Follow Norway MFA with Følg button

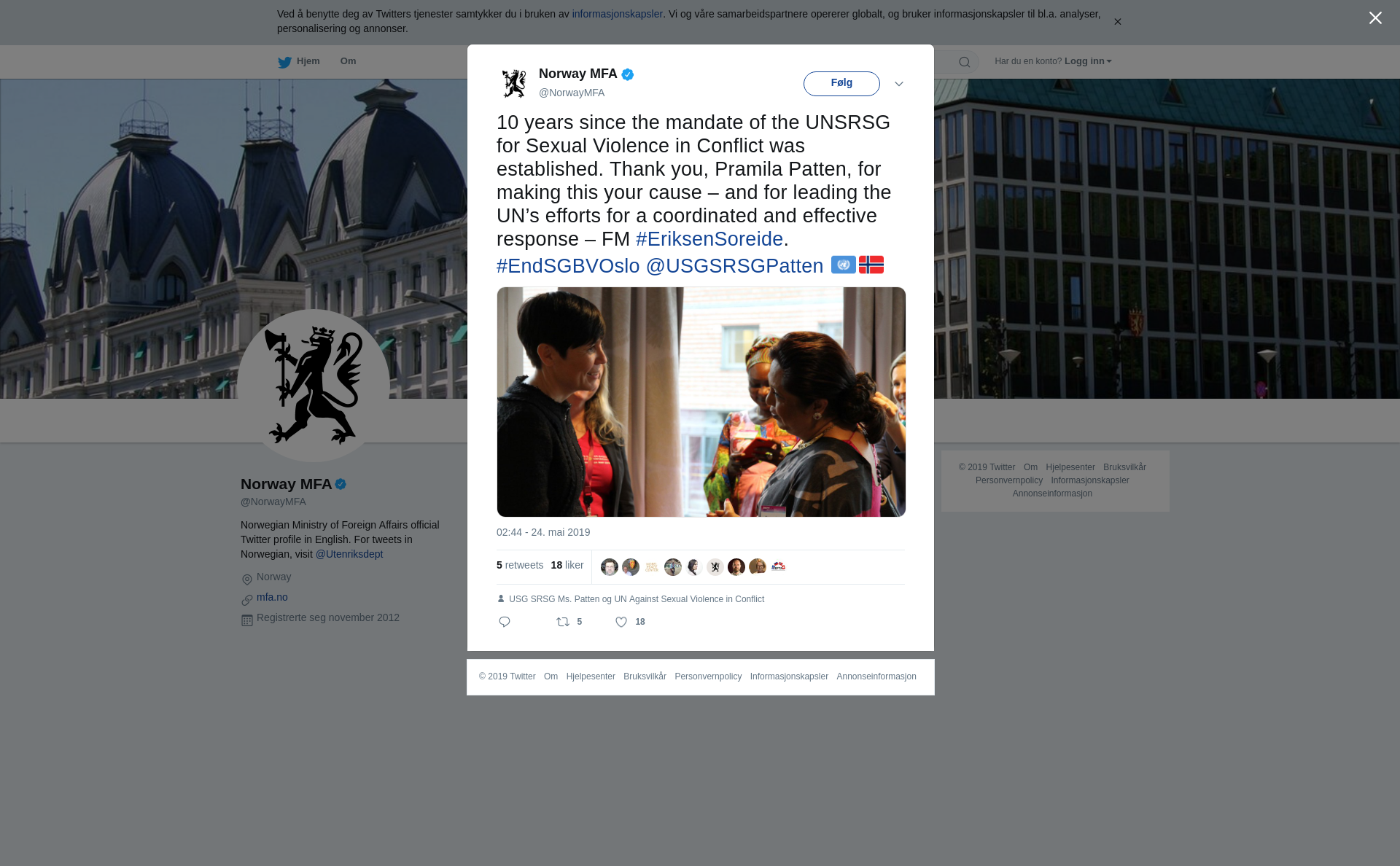[841, 84]
